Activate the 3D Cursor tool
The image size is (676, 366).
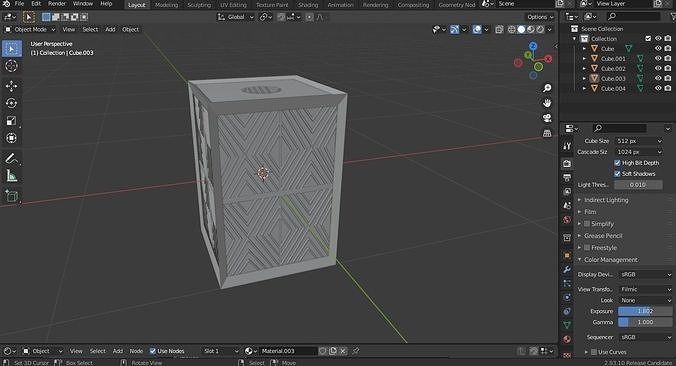coord(12,66)
